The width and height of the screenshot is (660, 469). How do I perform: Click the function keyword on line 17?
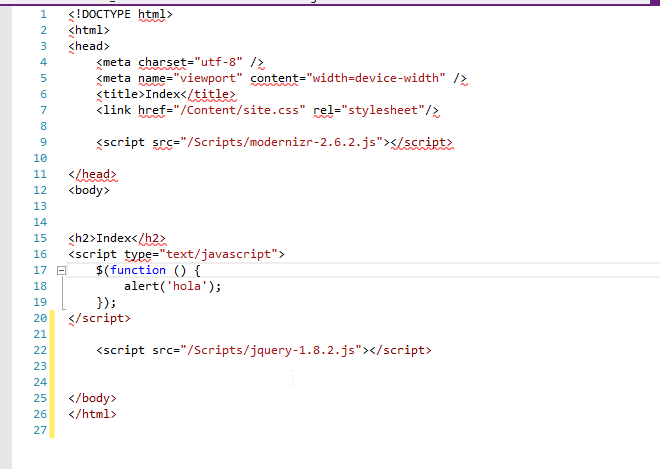[x=138, y=270]
